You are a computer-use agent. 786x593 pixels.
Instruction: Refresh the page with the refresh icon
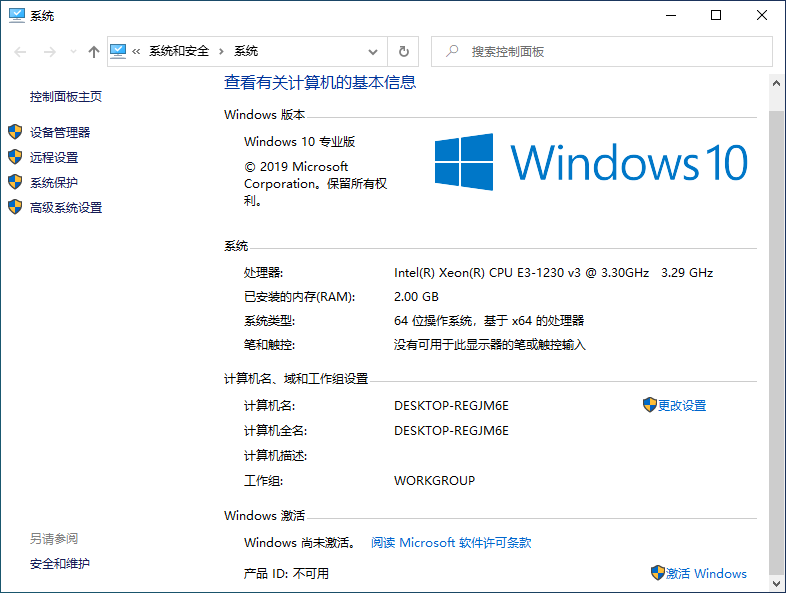[x=404, y=52]
